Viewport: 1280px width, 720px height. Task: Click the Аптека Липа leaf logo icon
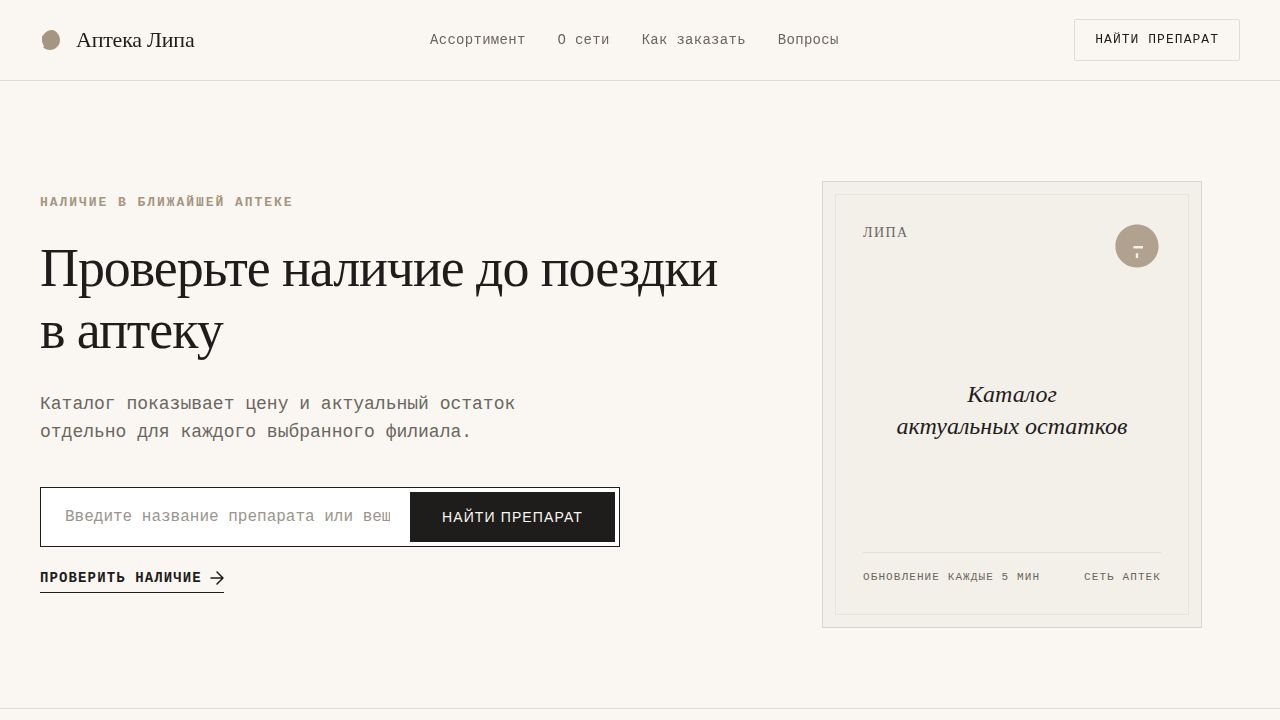(x=51, y=40)
